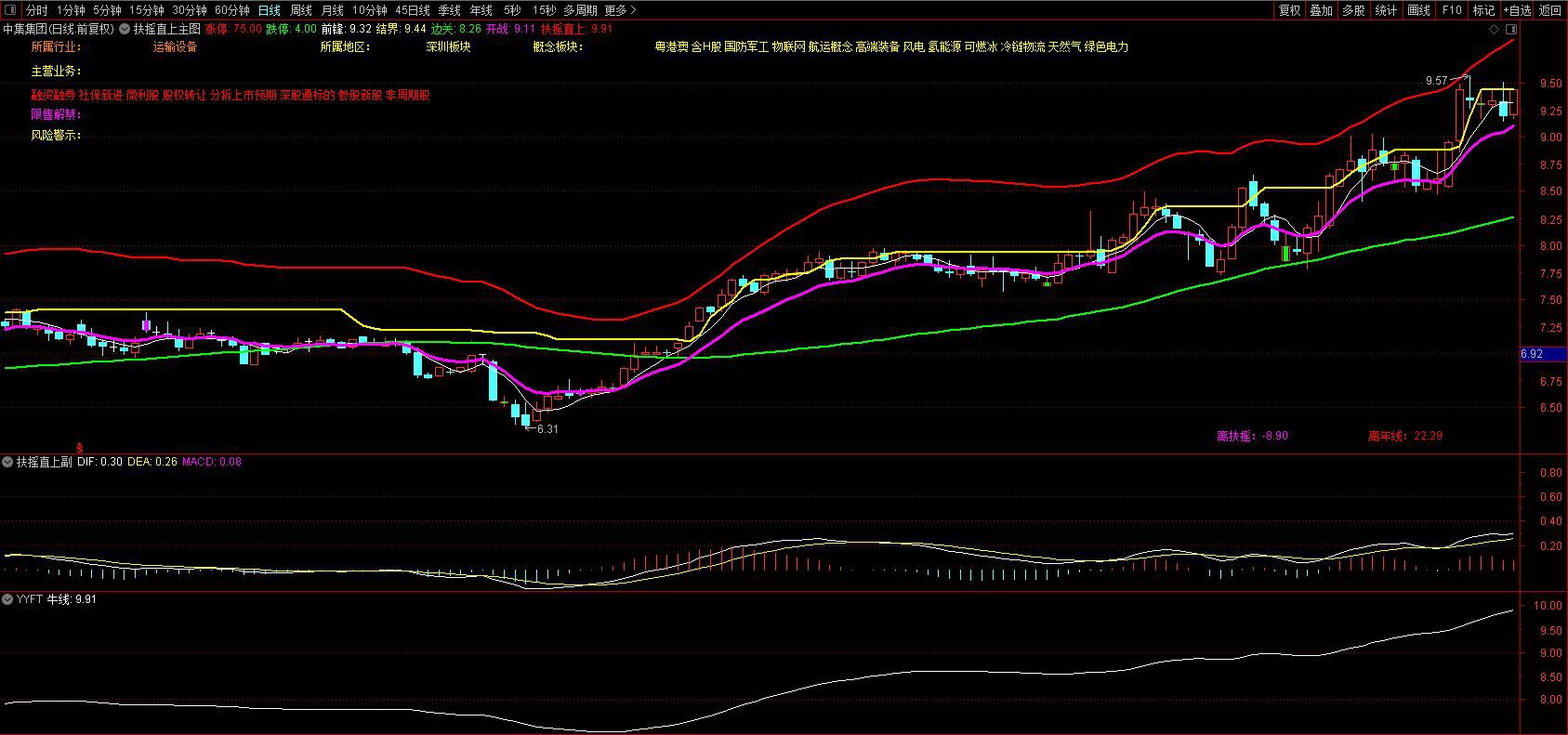Image resolution: width=1568 pixels, height=735 pixels.
Task: Switch to 30分钟 period tab
Action: (189, 10)
